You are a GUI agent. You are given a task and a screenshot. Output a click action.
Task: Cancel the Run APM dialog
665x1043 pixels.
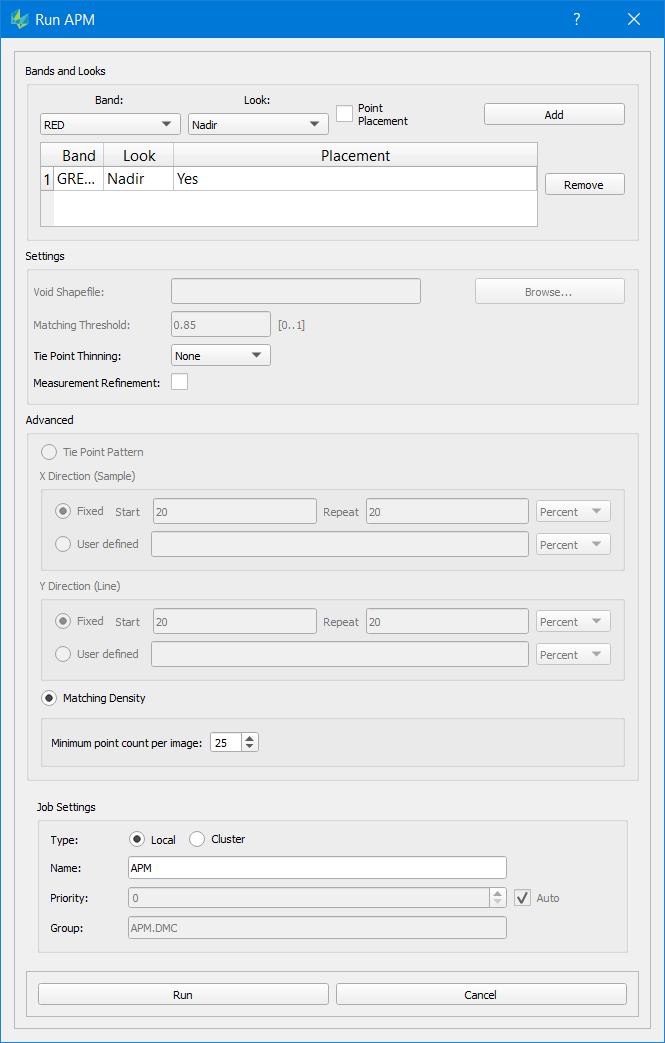pyautogui.click(x=481, y=994)
